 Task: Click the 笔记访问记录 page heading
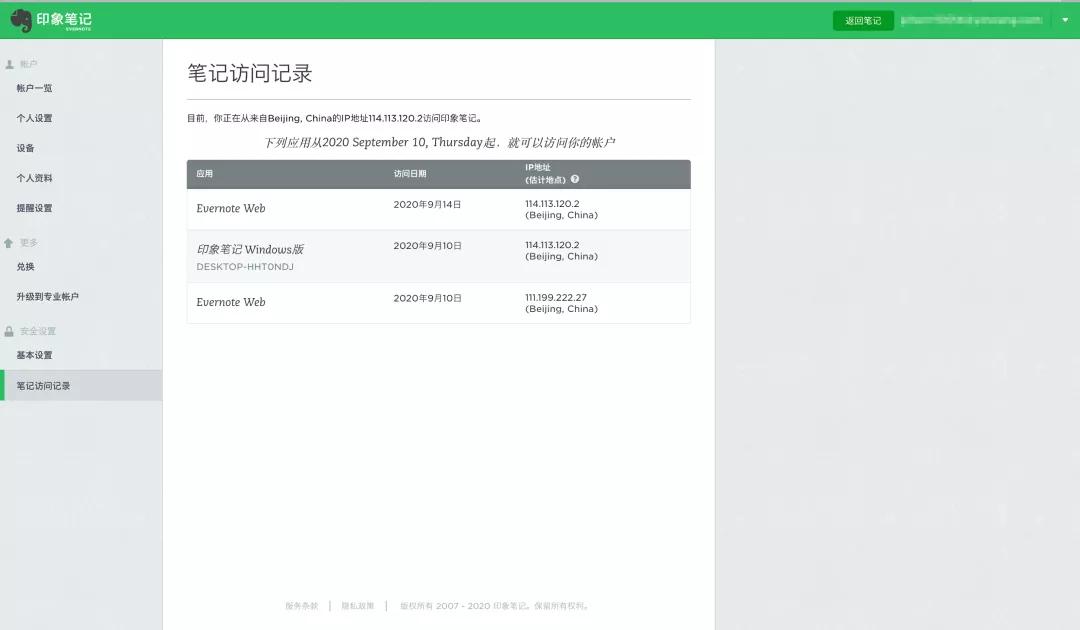tap(250, 73)
